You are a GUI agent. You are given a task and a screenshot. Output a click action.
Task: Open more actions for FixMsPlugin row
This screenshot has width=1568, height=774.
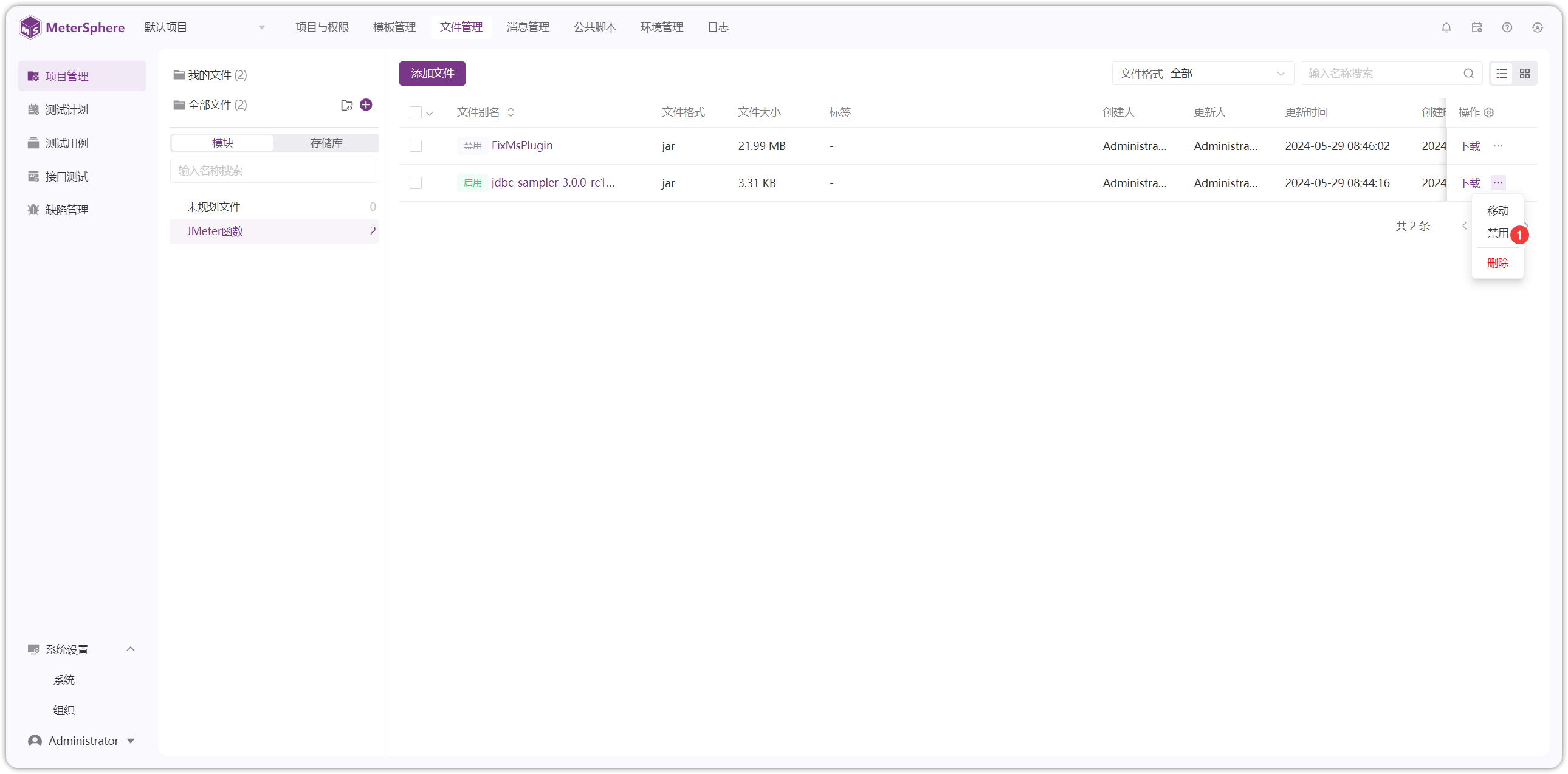coord(1498,146)
